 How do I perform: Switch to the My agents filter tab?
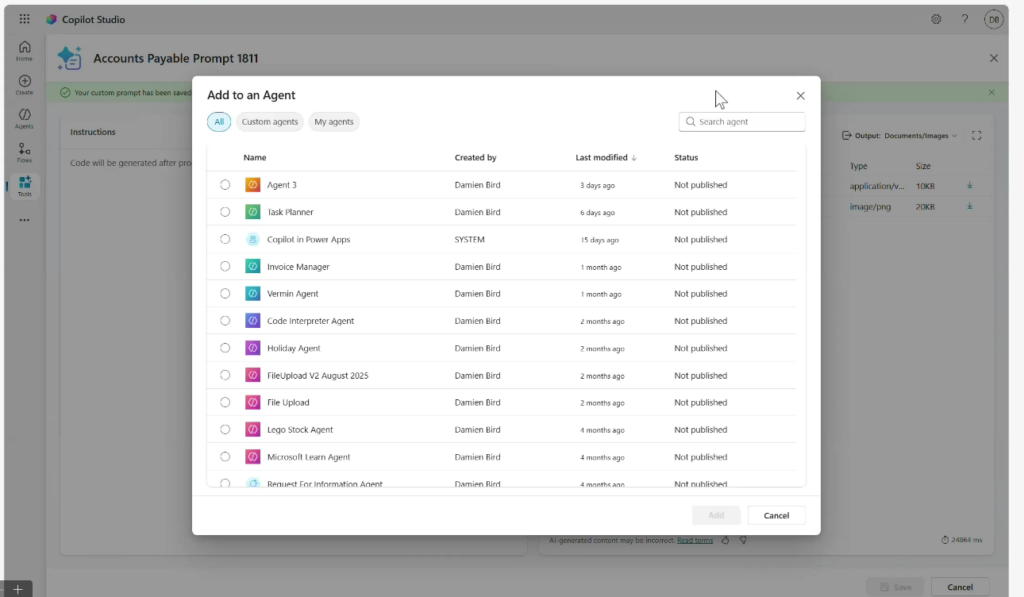[334, 122]
